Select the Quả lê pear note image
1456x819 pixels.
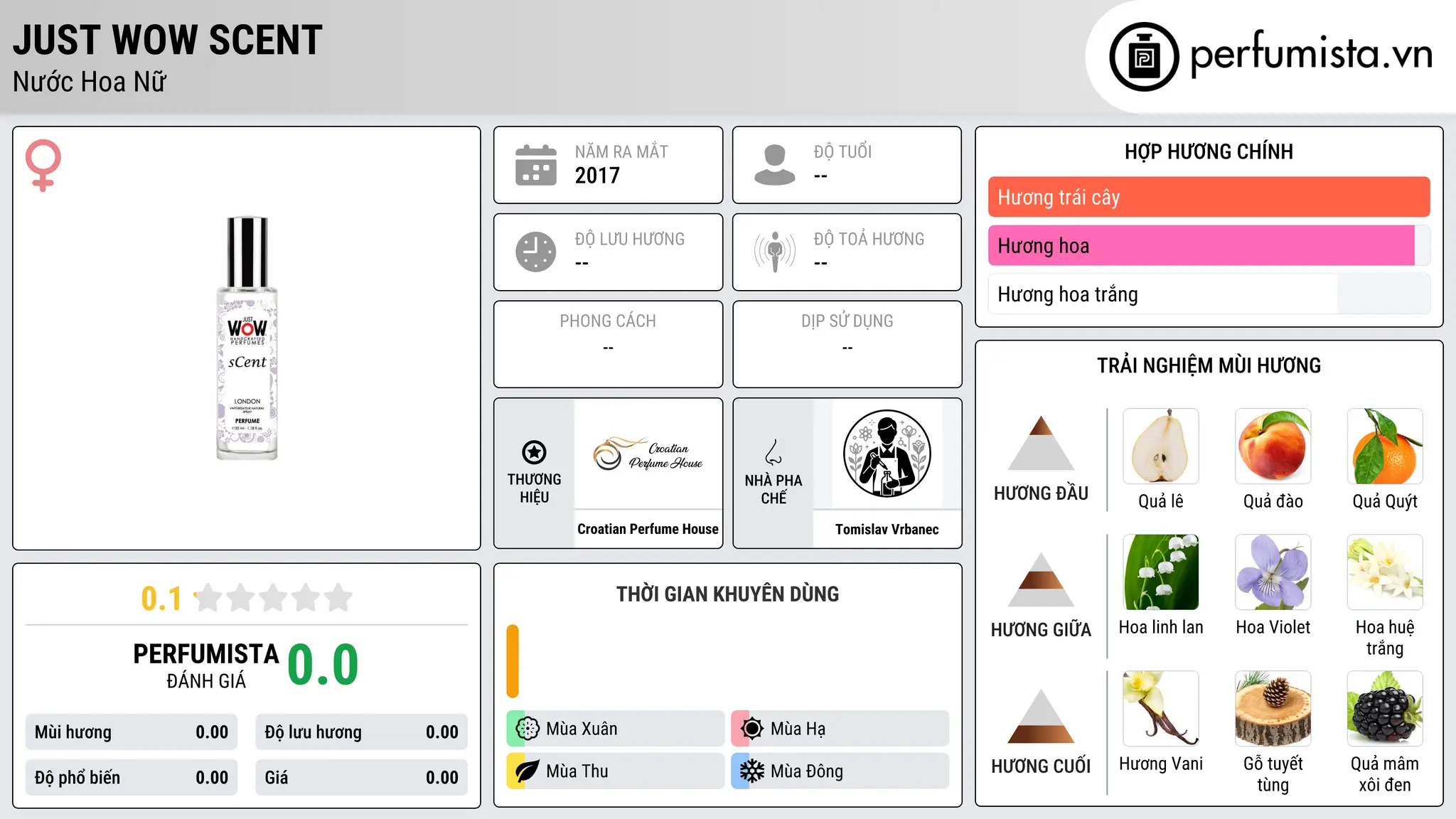coord(1161,446)
